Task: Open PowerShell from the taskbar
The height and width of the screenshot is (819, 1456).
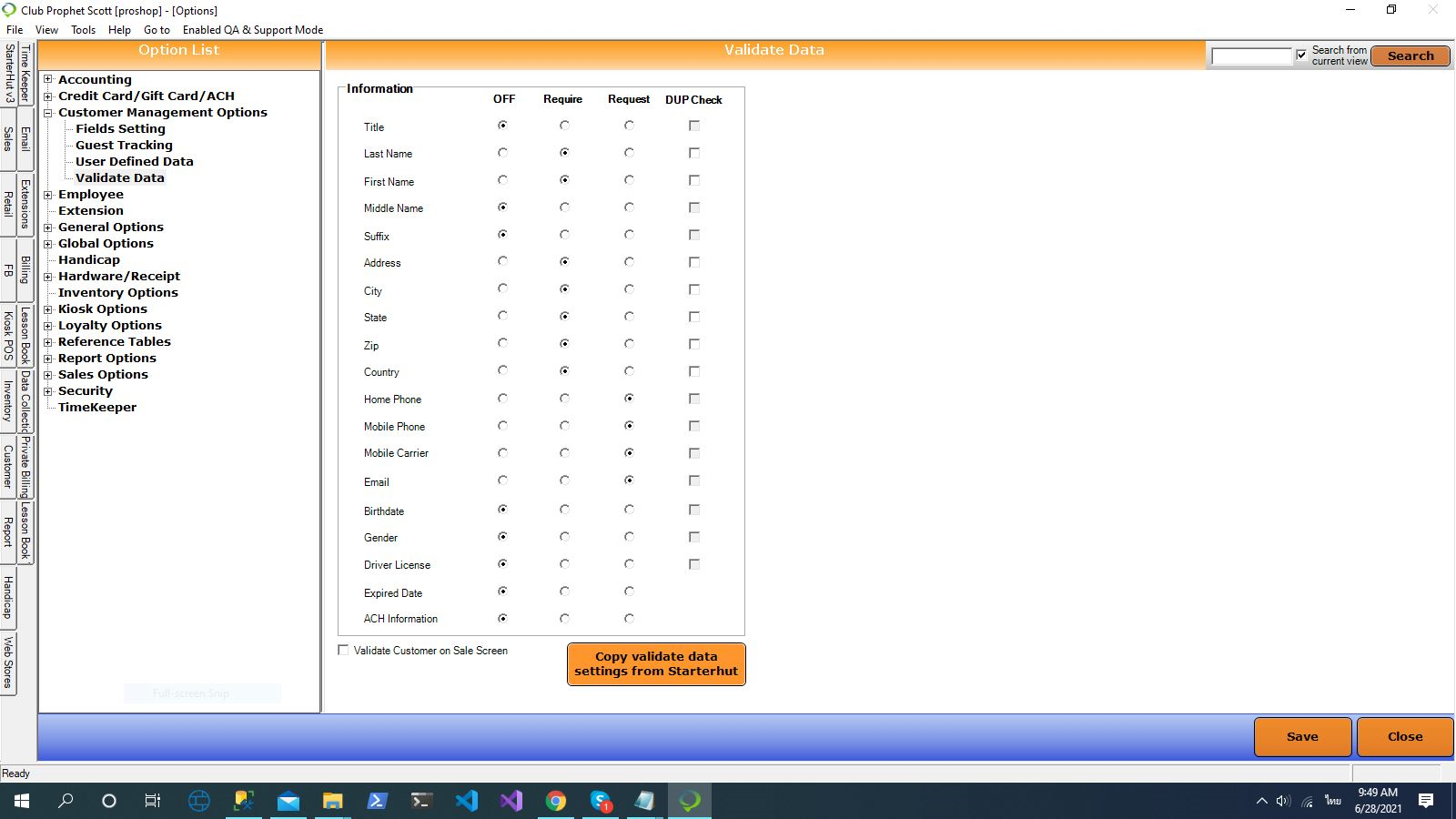Action: [377, 801]
